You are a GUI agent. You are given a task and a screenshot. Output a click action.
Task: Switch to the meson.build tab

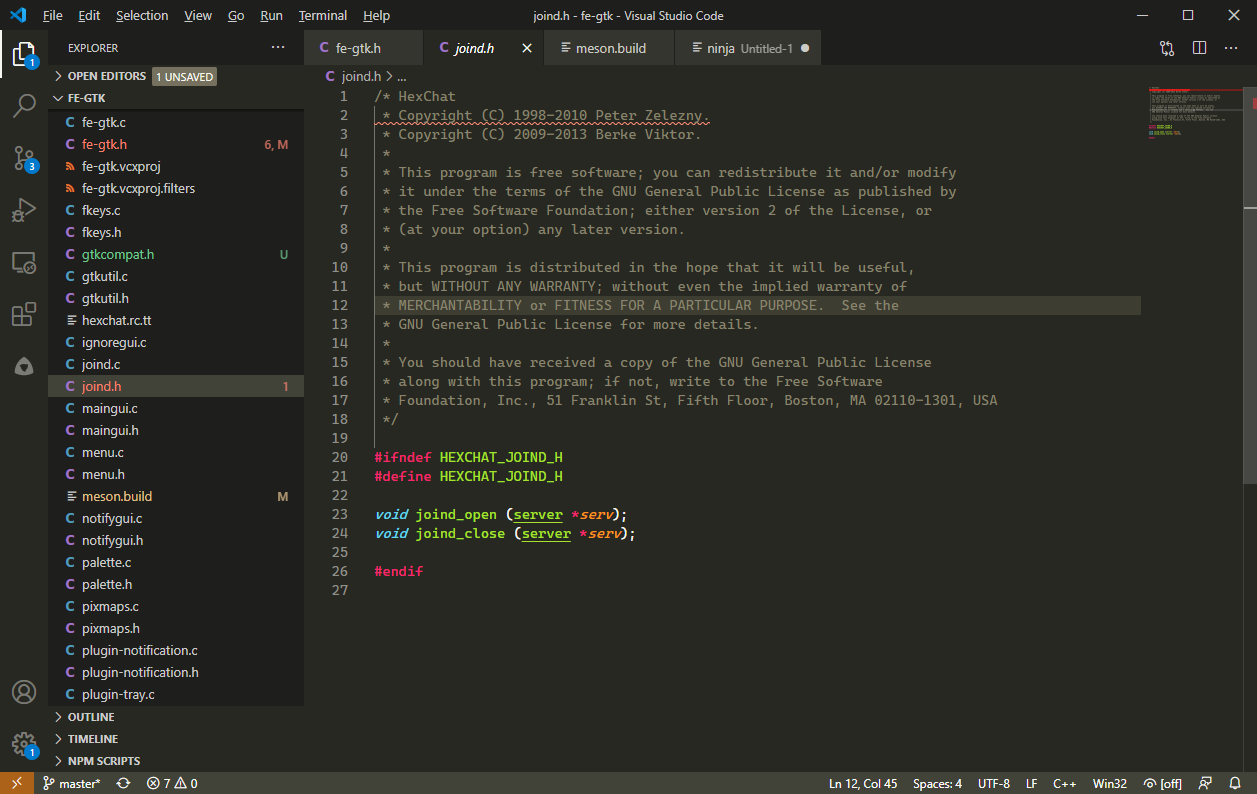(610, 48)
